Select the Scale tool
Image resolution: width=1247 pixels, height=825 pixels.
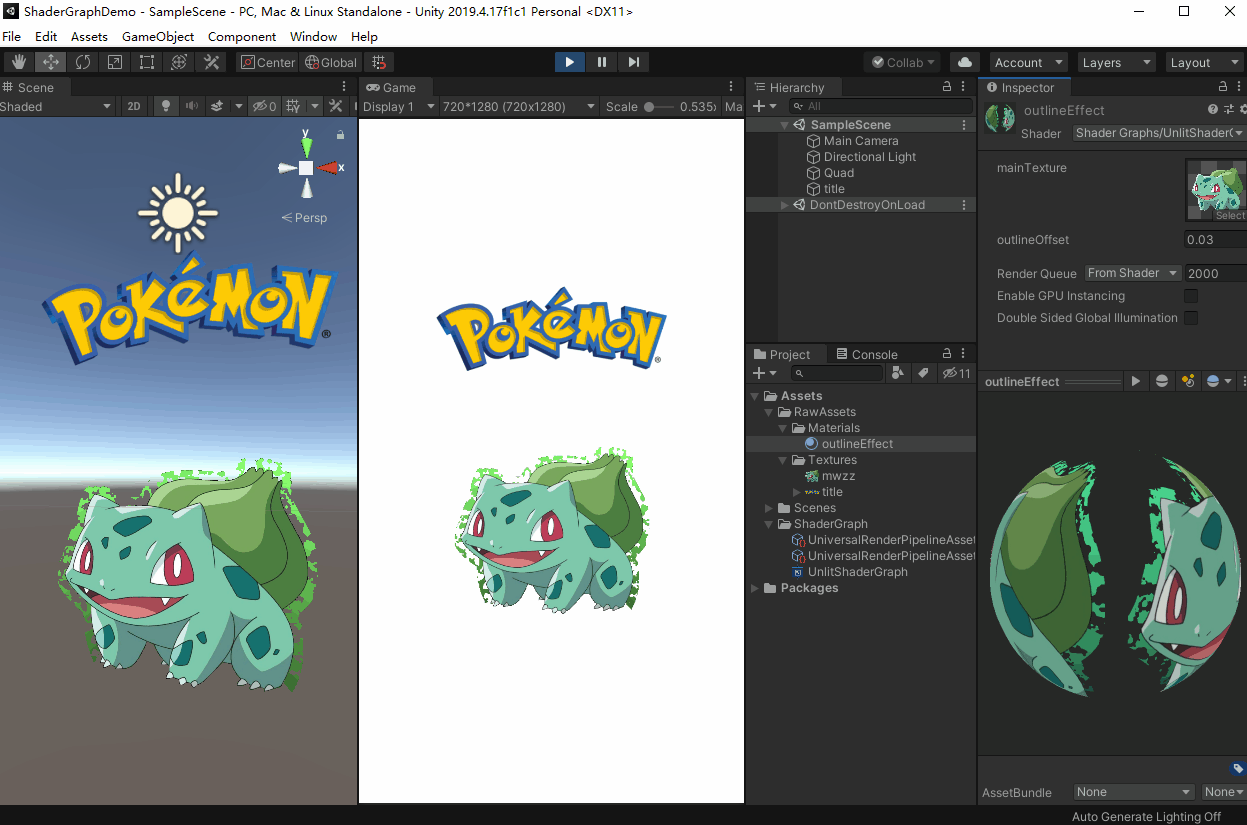[x=114, y=62]
